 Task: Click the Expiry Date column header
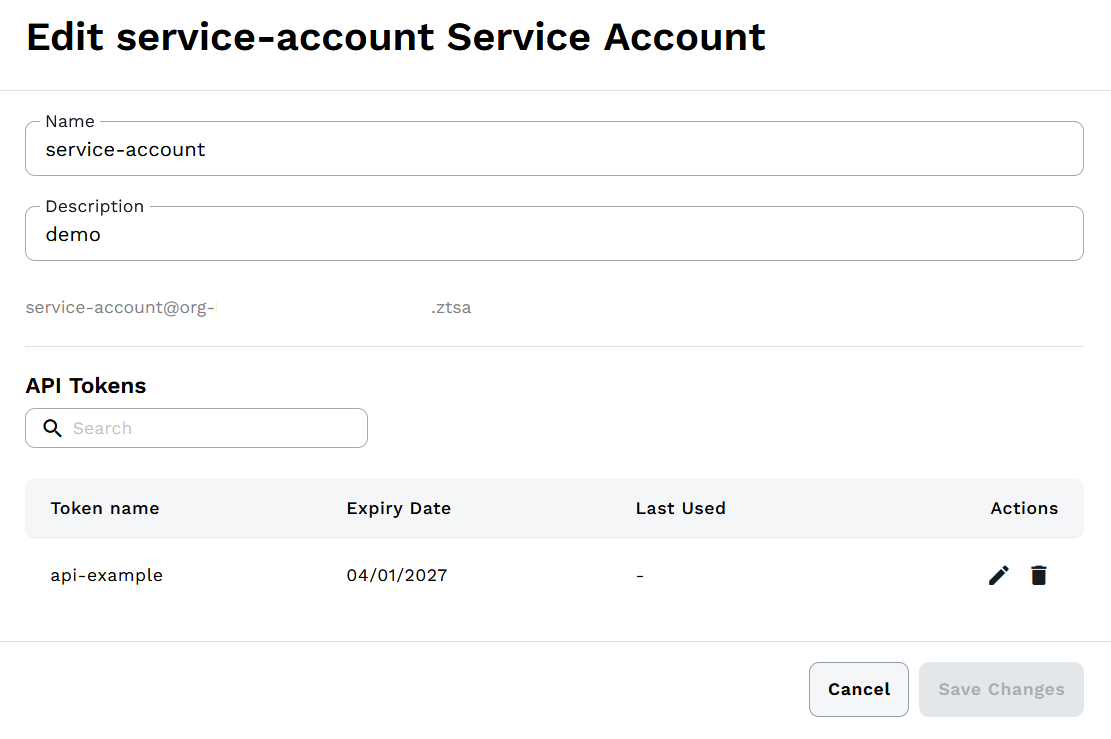[398, 508]
